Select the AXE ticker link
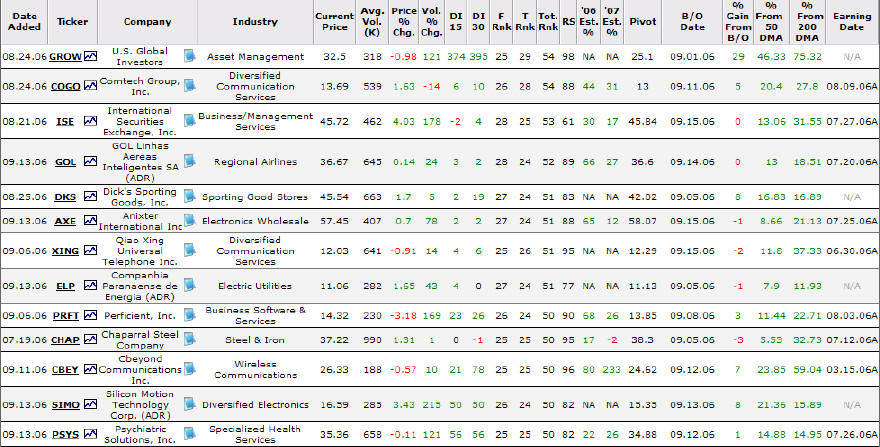 [66, 221]
